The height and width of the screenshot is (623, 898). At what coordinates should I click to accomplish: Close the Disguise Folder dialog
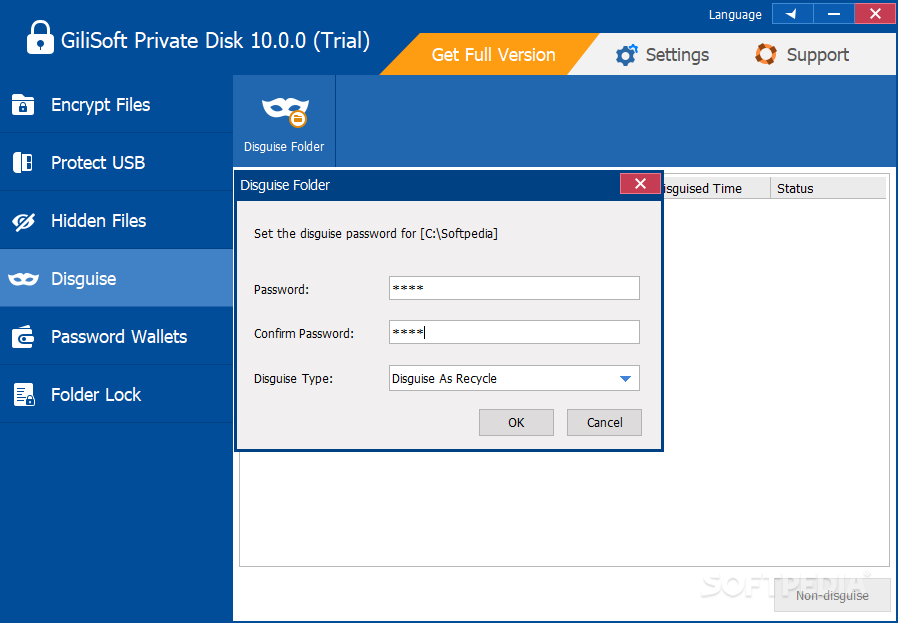coord(640,184)
